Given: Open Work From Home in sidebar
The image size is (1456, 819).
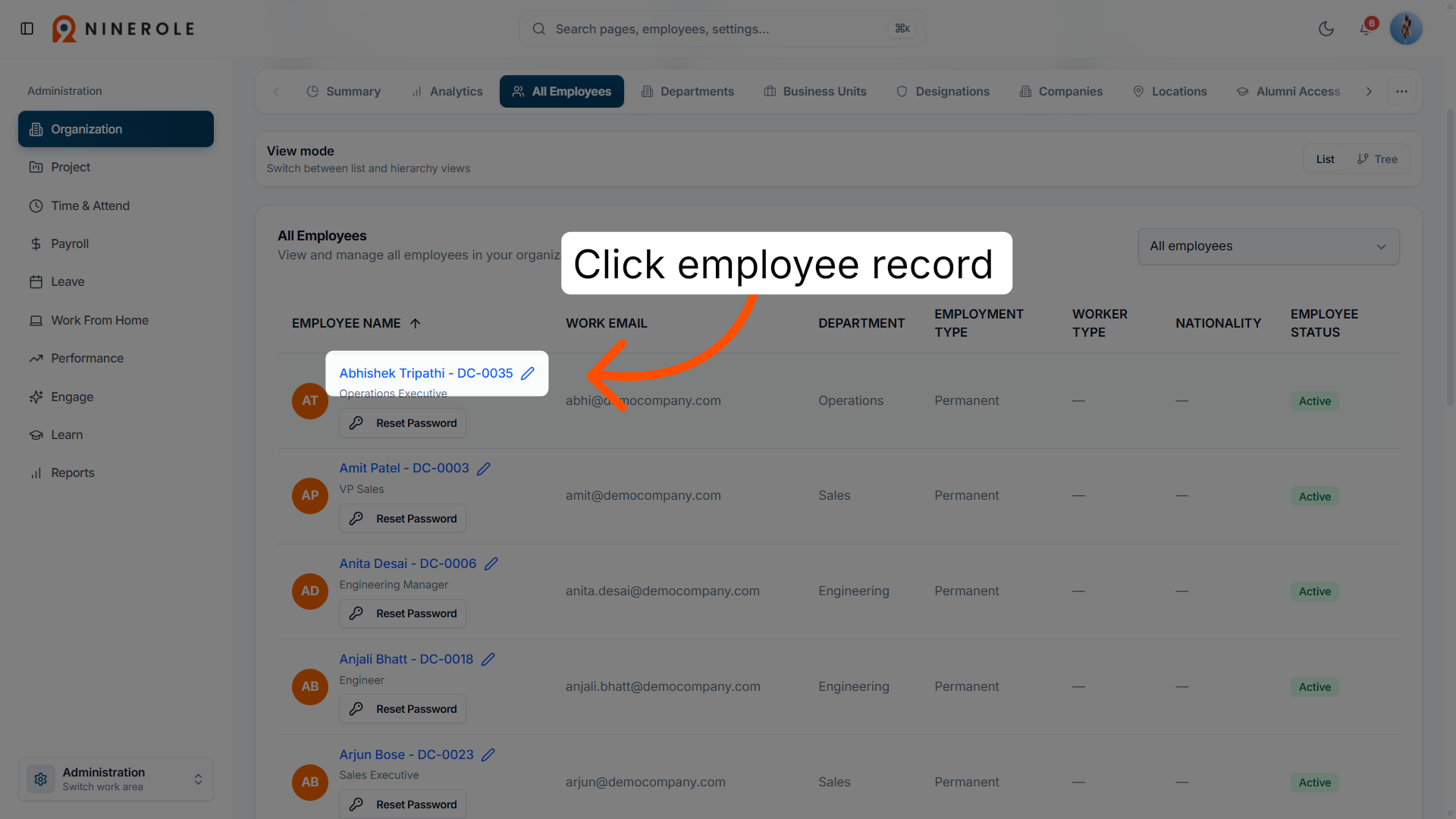Looking at the screenshot, I should click(116, 320).
